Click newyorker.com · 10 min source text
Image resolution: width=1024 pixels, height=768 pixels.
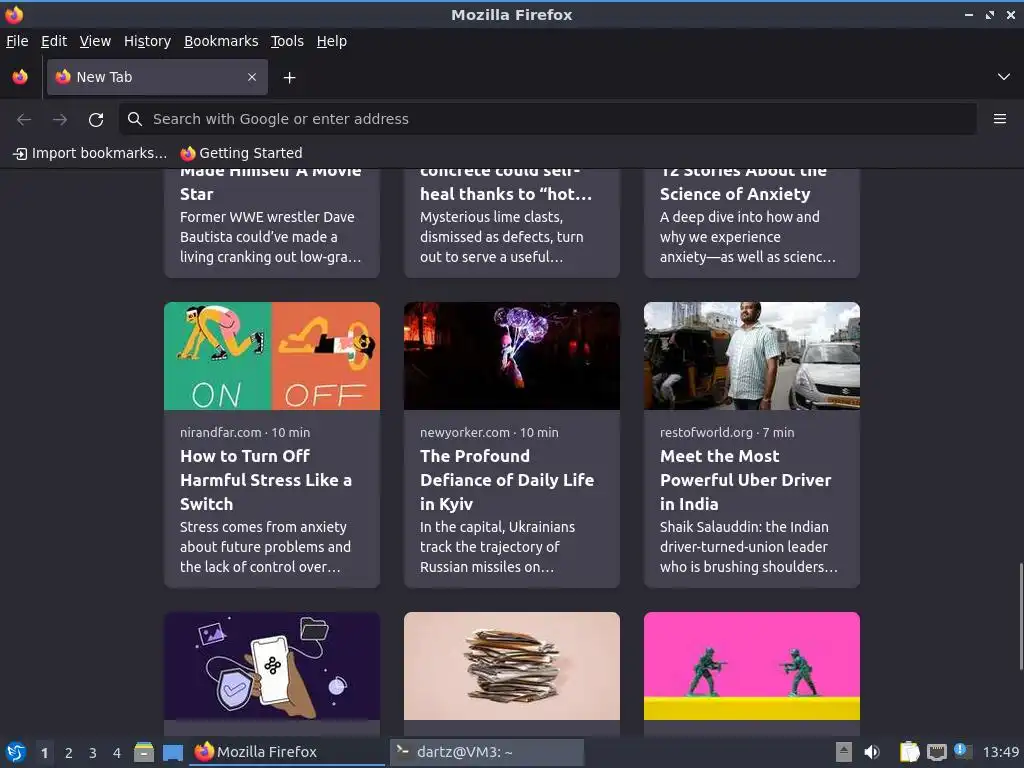(x=489, y=432)
